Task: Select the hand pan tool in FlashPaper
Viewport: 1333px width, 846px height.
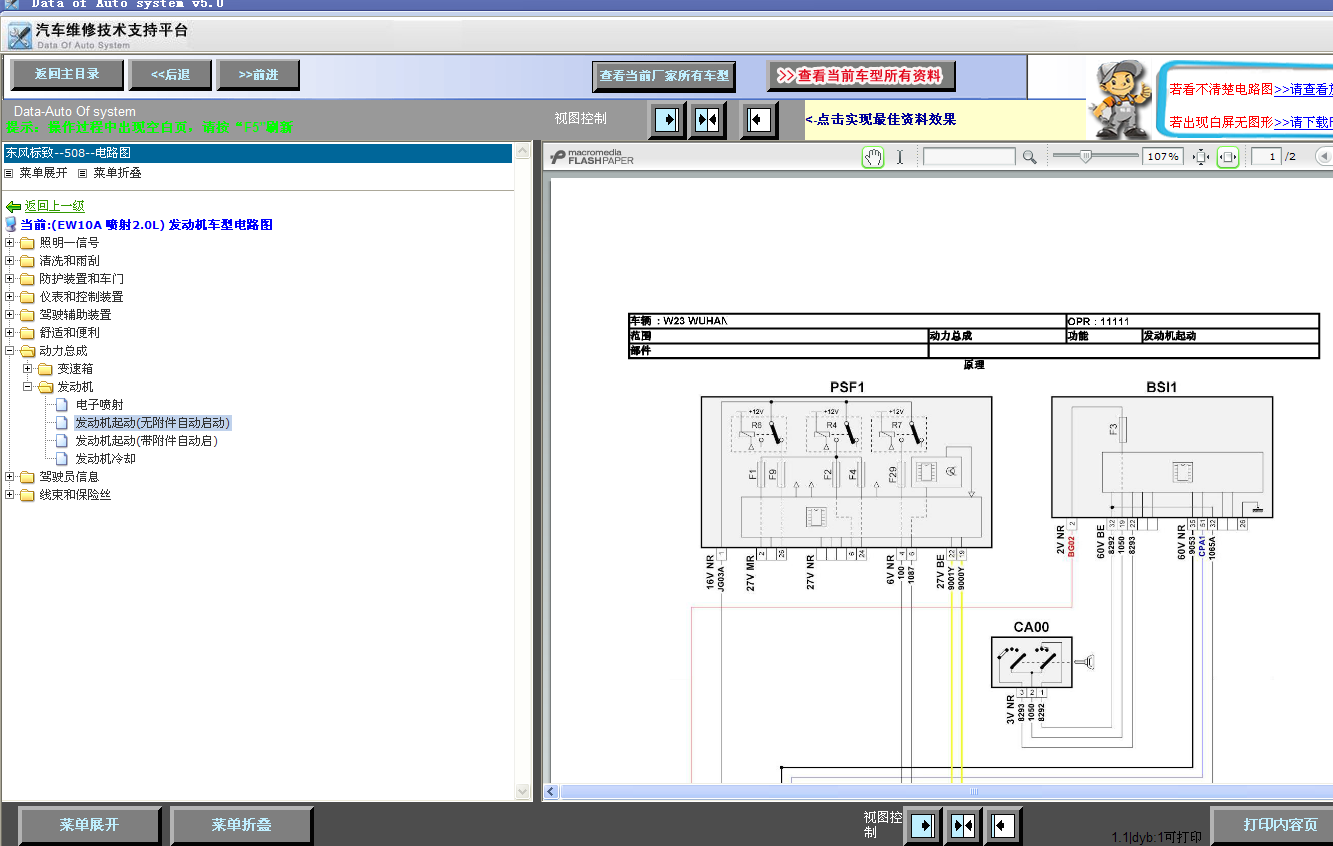Action: coord(873,157)
